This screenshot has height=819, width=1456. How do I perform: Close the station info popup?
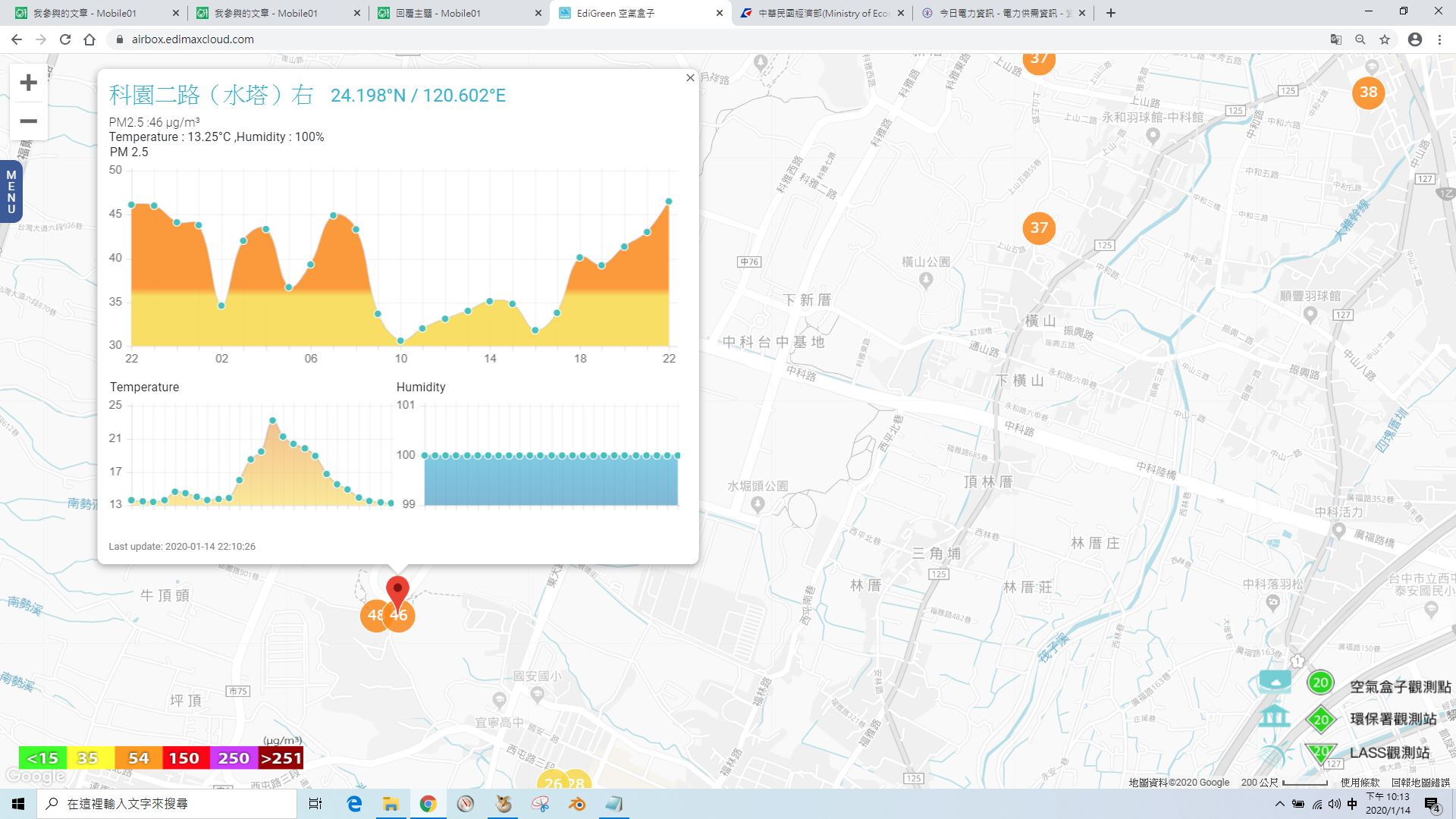click(690, 78)
